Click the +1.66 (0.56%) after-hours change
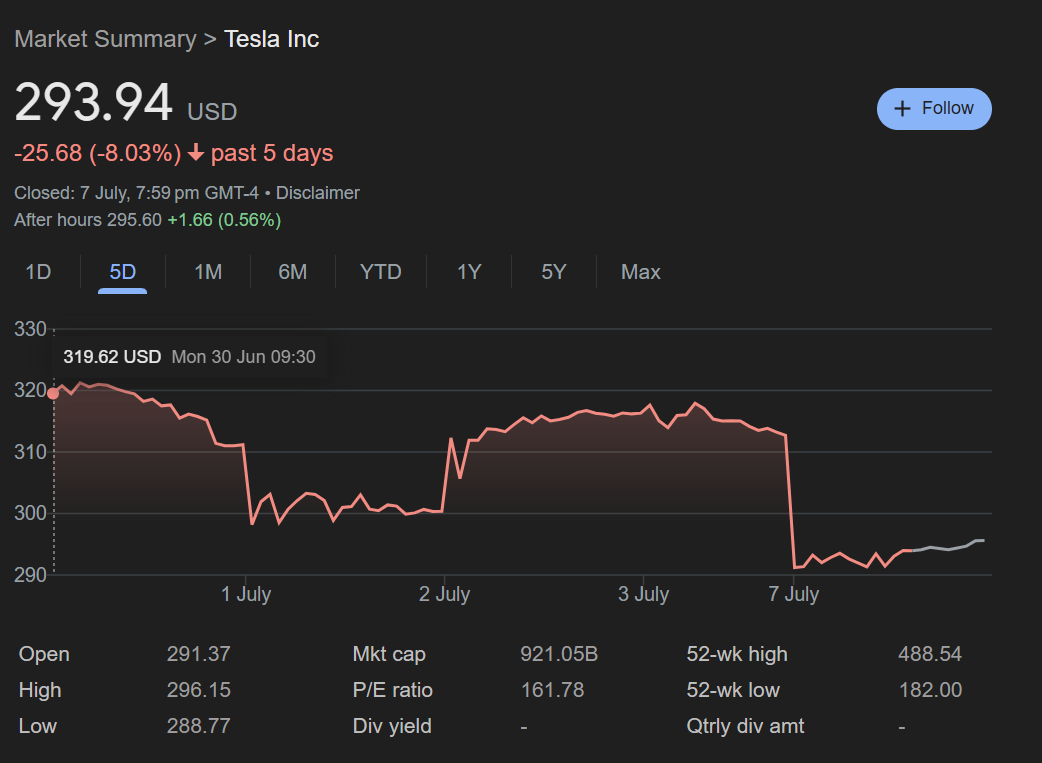 (x=224, y=220)
